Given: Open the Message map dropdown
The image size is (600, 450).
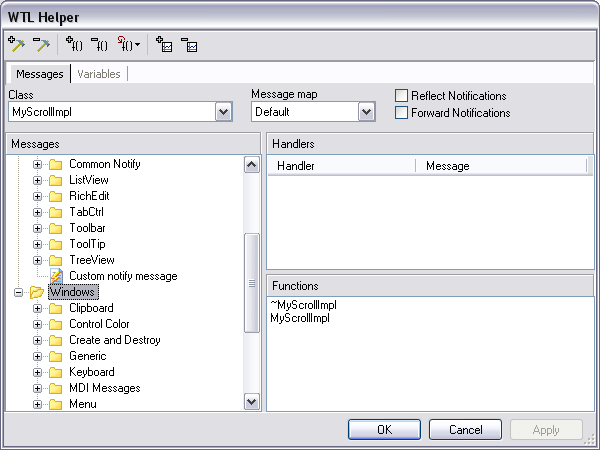Looking at the screenshot, I should (366, 112).
